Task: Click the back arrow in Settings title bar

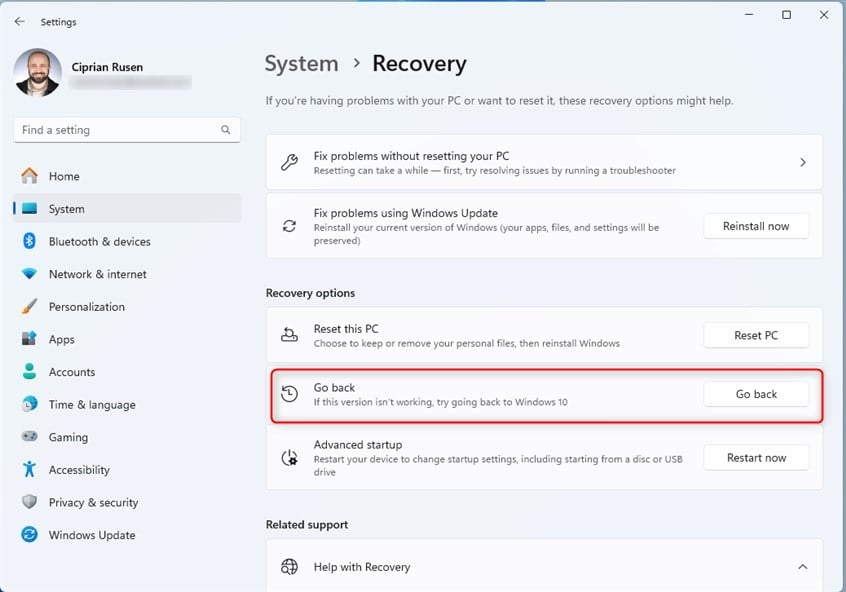Action: (x=19, y=22)
